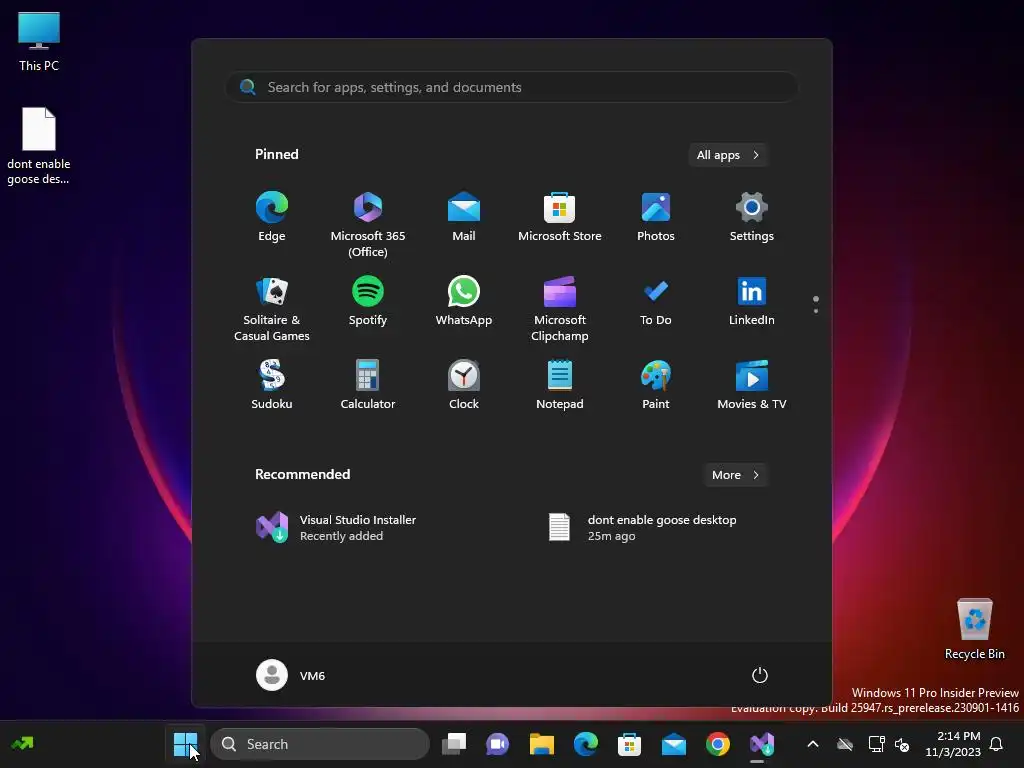Open clock and date flyout

pyautogui.click(x=953, y=744)
